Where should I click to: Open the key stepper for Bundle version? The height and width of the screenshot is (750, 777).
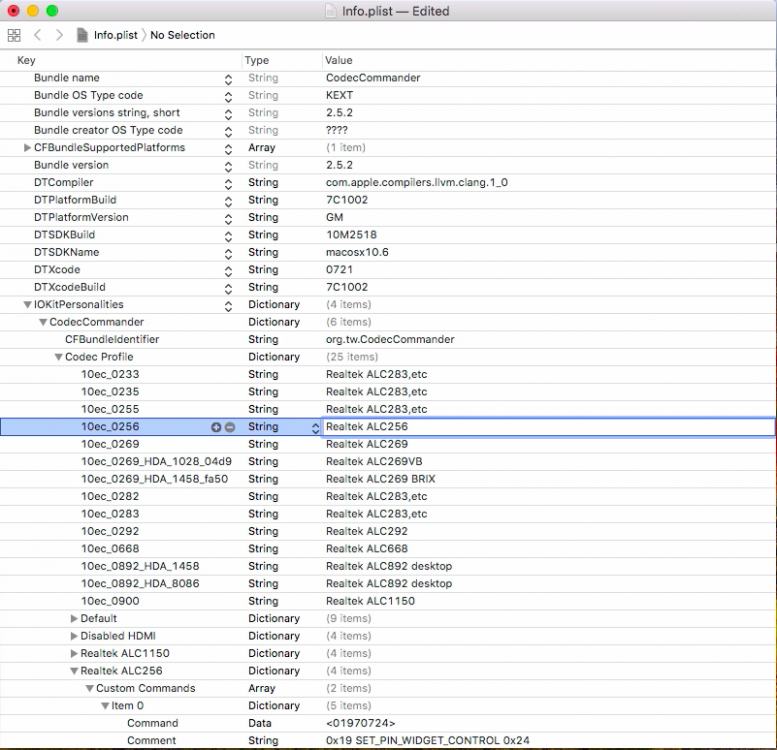[228, 166]
